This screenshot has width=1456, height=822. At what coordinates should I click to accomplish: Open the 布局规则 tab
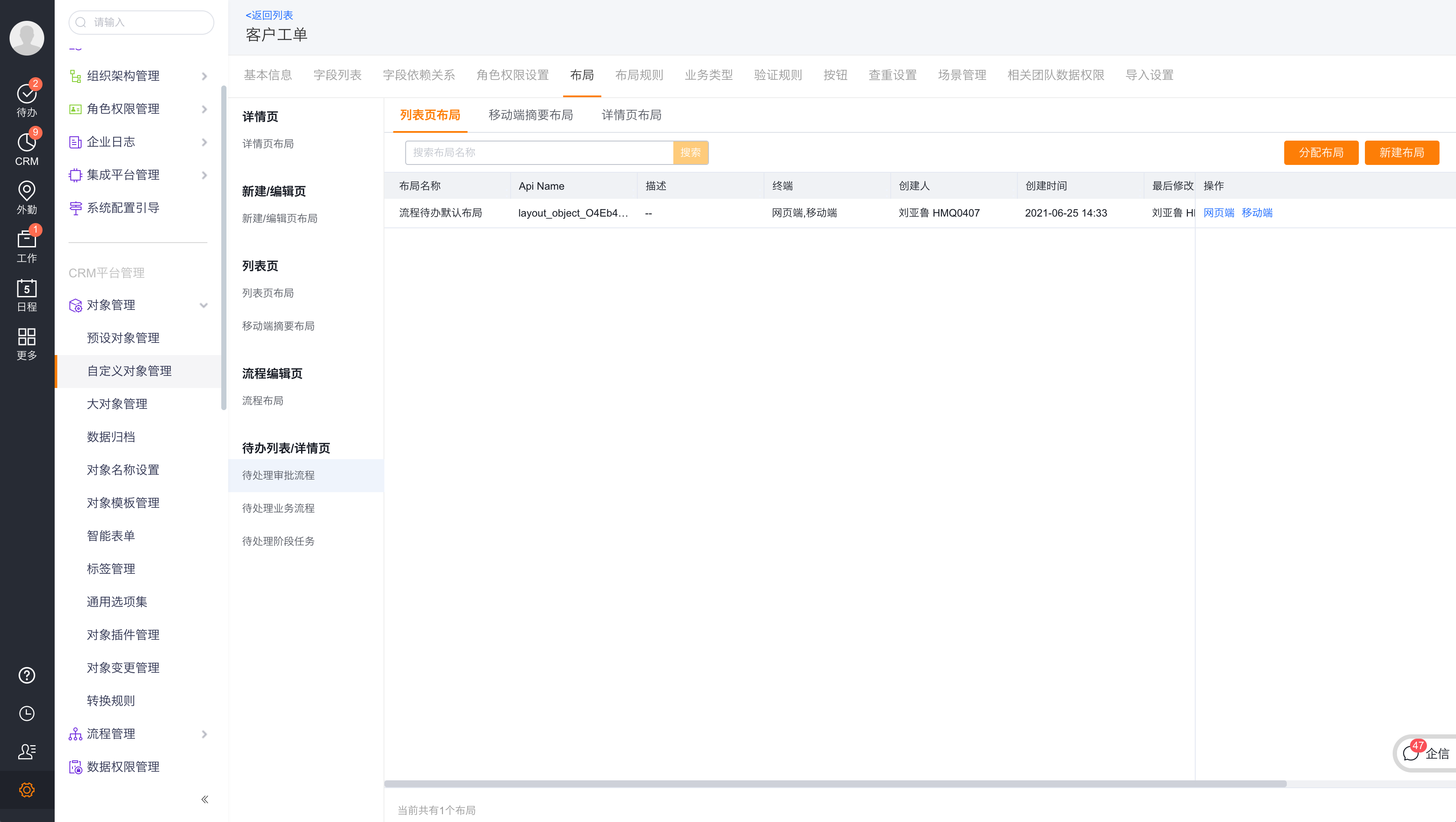639,75
